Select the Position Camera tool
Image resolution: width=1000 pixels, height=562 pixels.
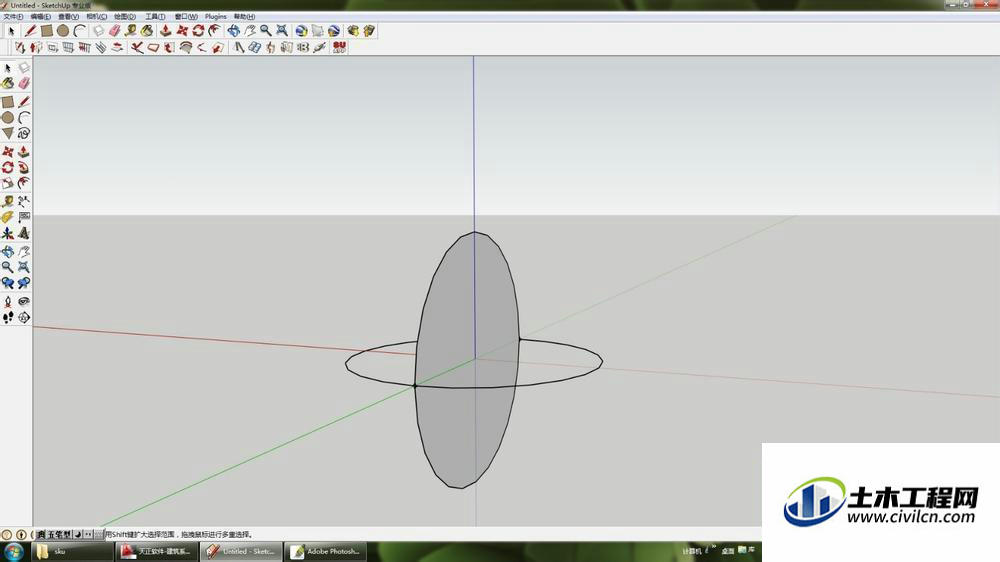(x=8, y=301)
